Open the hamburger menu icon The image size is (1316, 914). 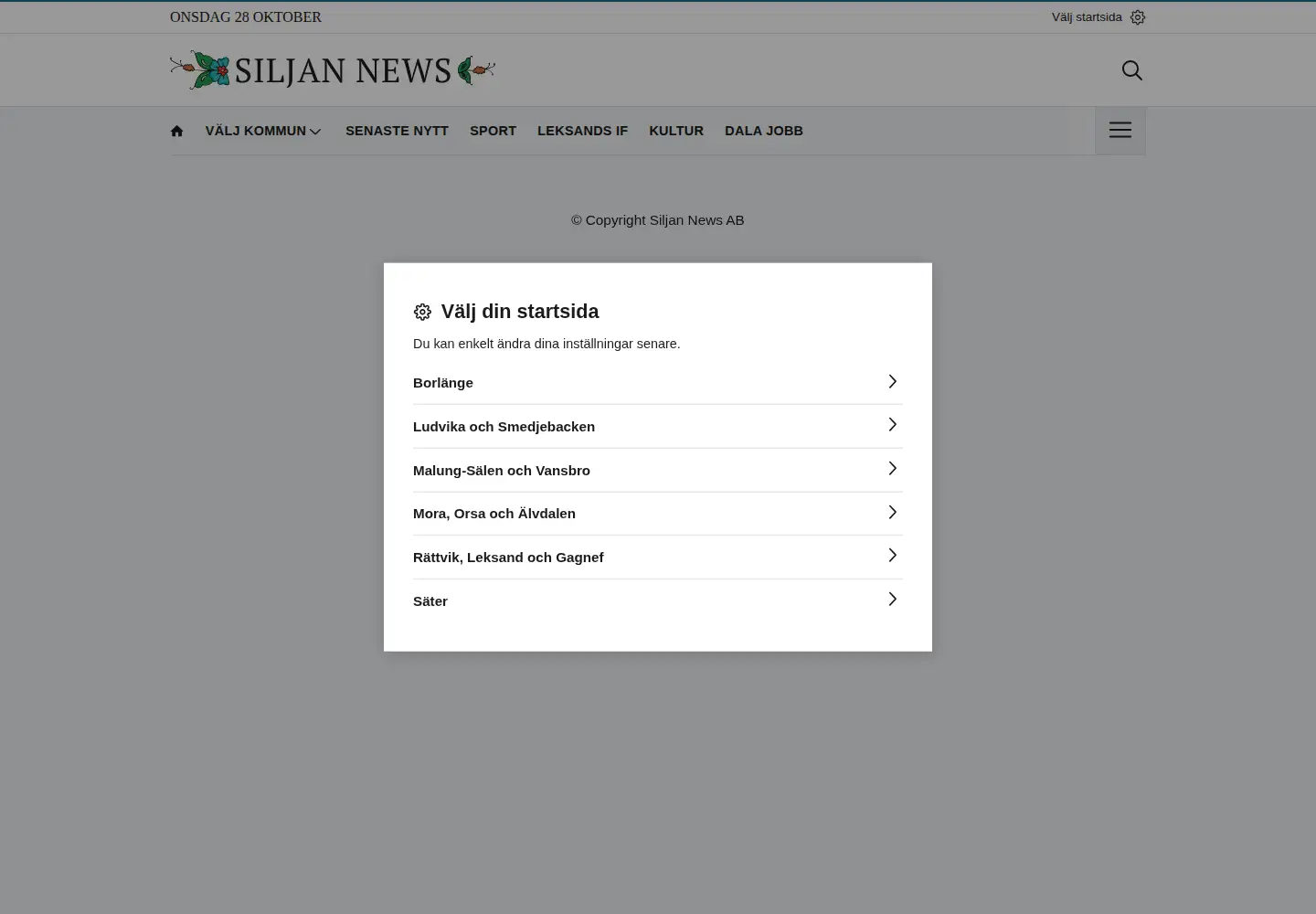pos(1120,130)
